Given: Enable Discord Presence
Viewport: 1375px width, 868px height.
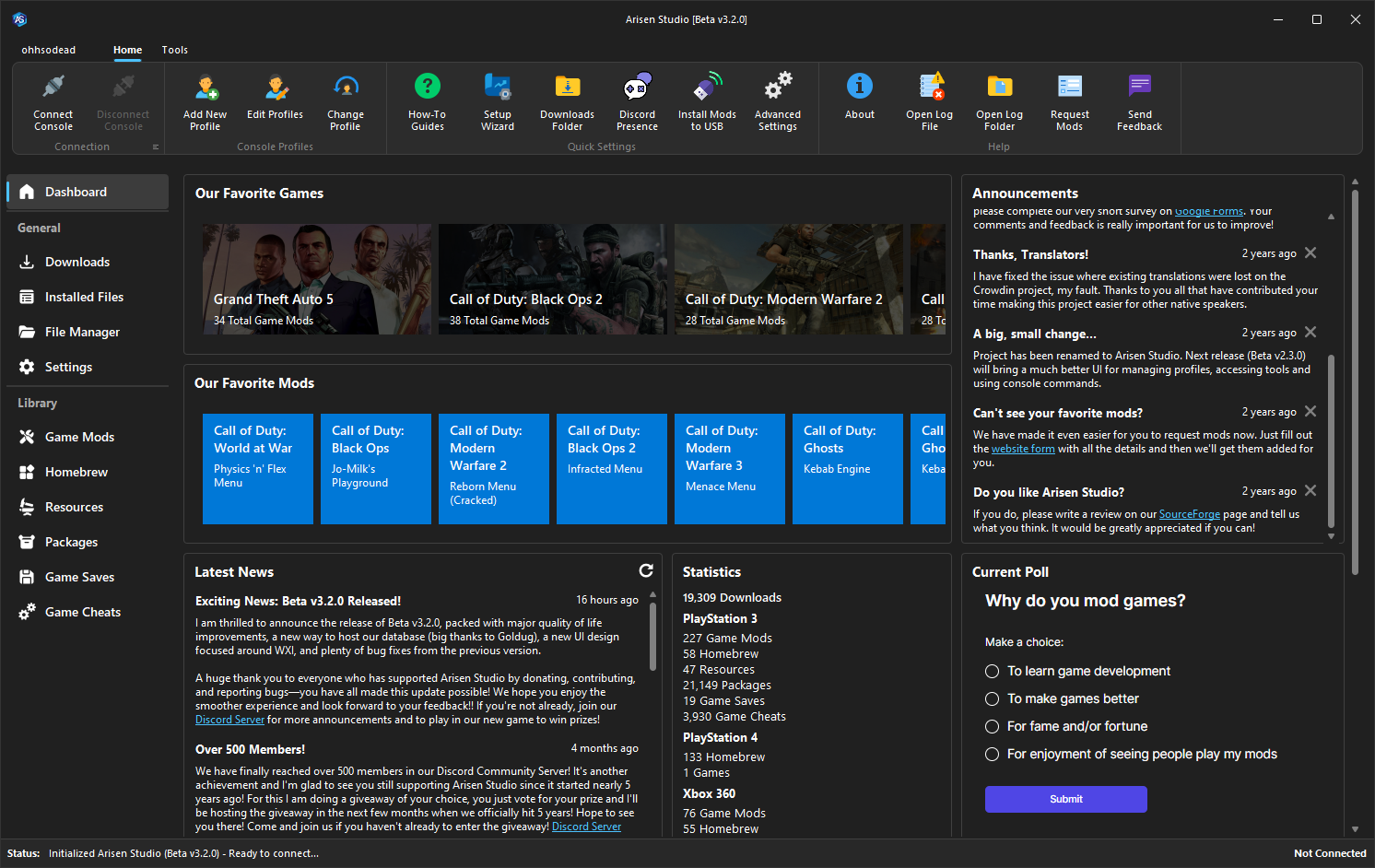Looking at the screenshot, I should click(637, 101).
